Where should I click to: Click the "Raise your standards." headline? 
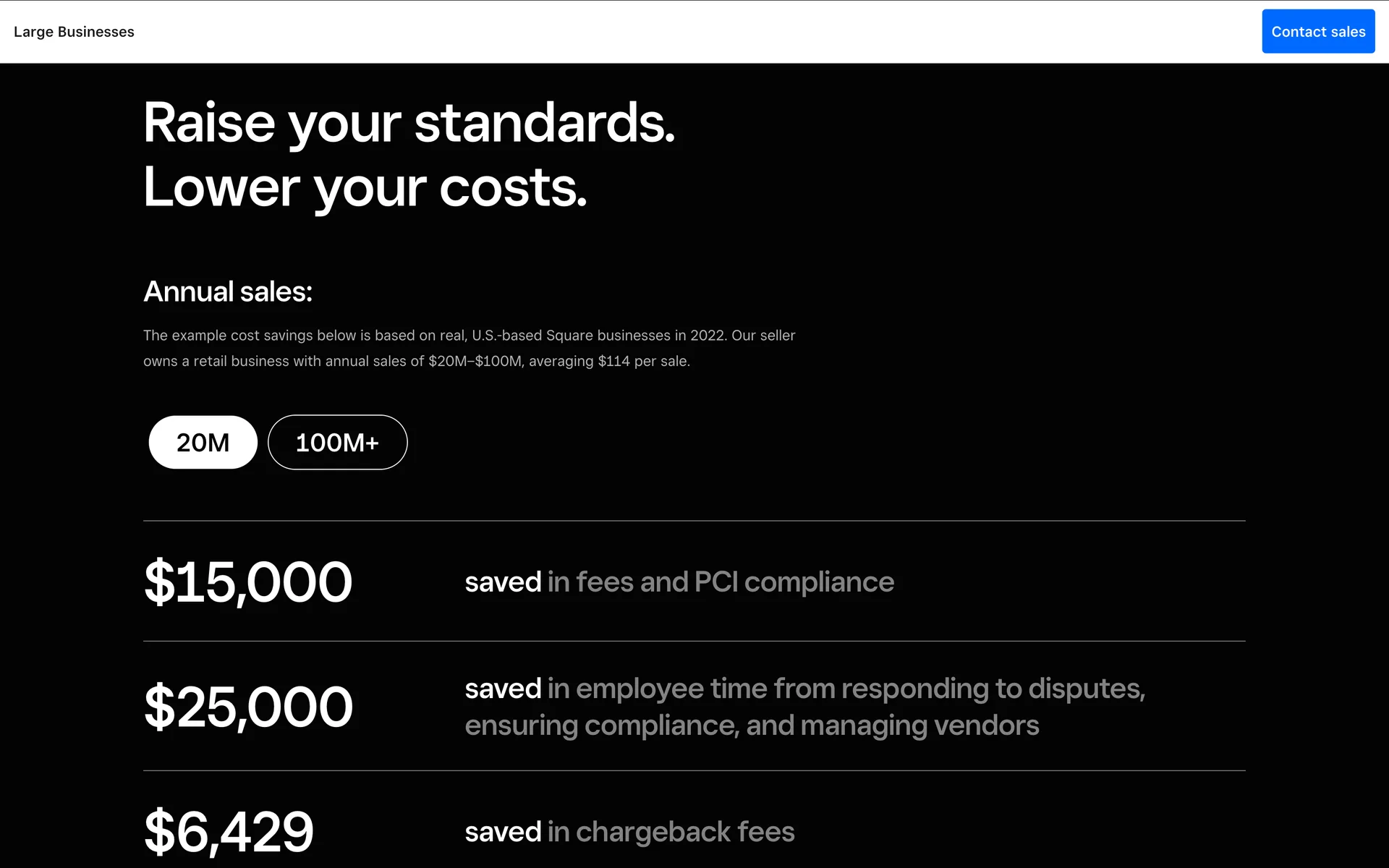tap(409, 123)
